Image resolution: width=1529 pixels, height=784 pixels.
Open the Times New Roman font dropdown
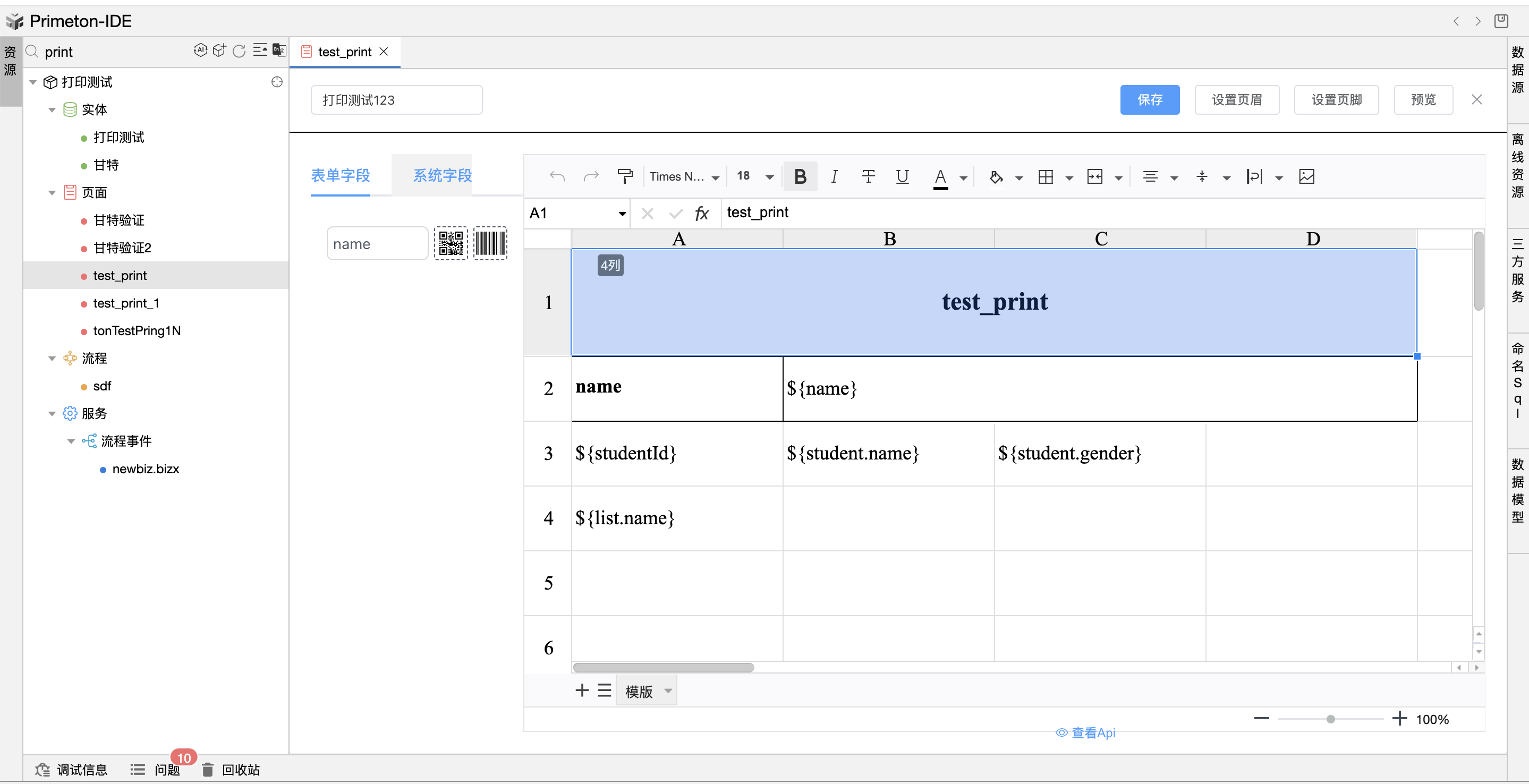click(x=684, y=176)
